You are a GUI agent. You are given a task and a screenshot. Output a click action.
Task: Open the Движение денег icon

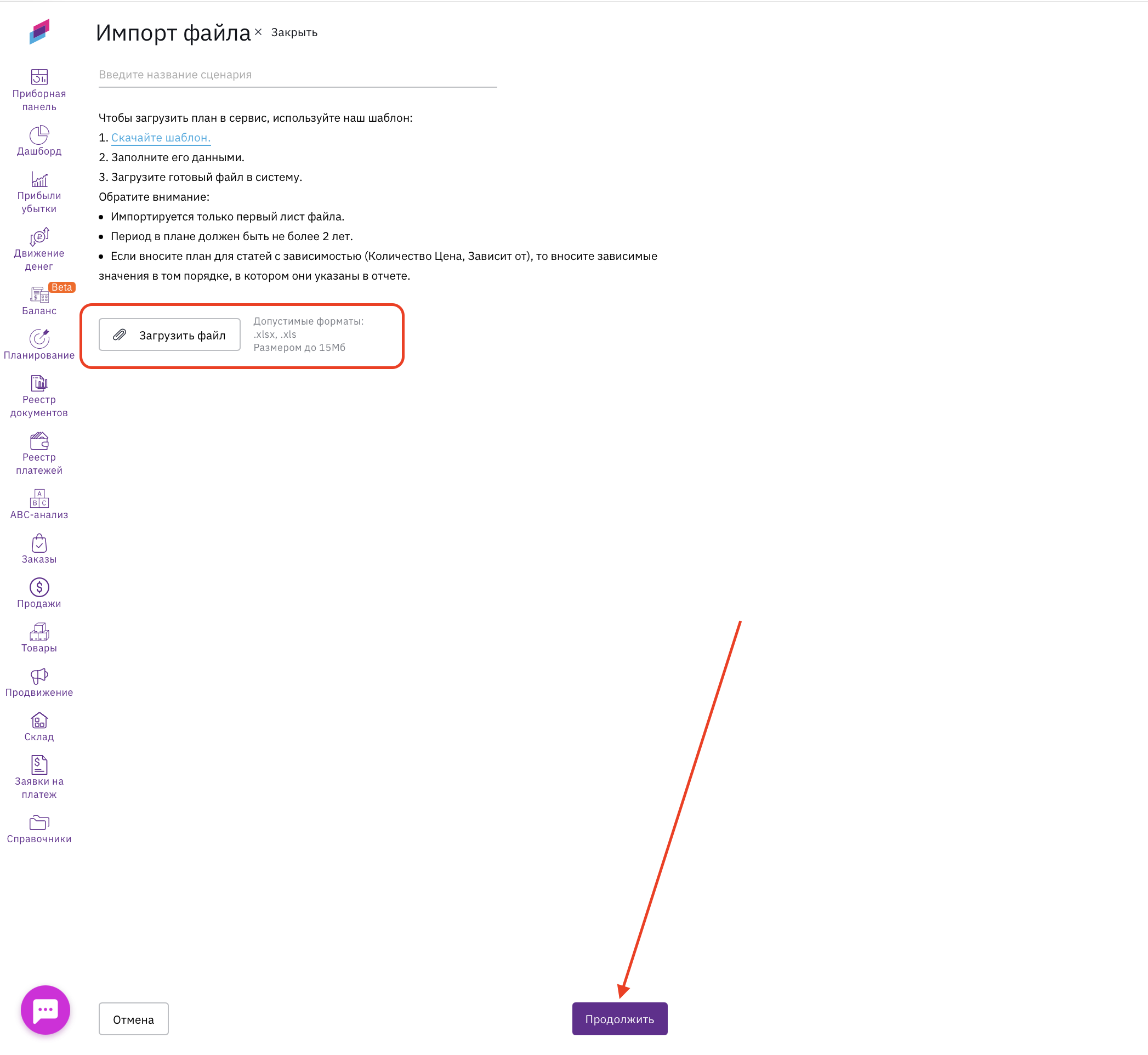tap(39, 237)
